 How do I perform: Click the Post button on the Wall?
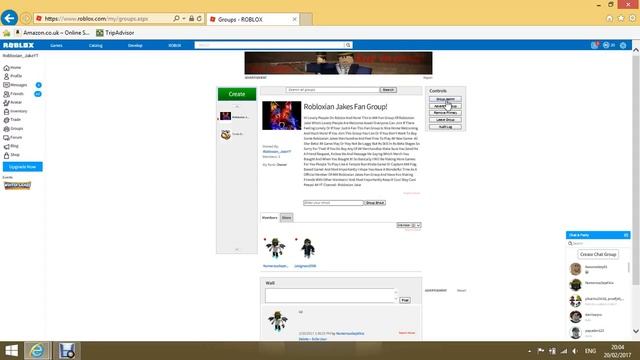tap(405, 300)
